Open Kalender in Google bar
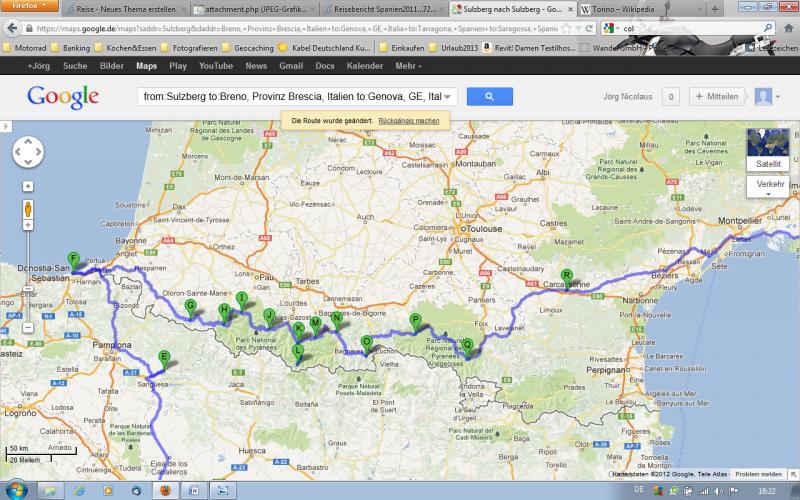This screenshot has height=500, width=800. tap(365, 66)
